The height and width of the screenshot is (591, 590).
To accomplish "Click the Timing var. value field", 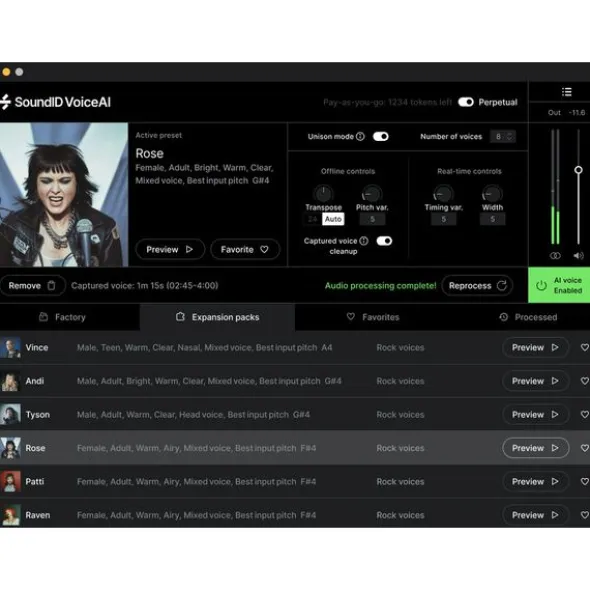I will click(443, 219).
